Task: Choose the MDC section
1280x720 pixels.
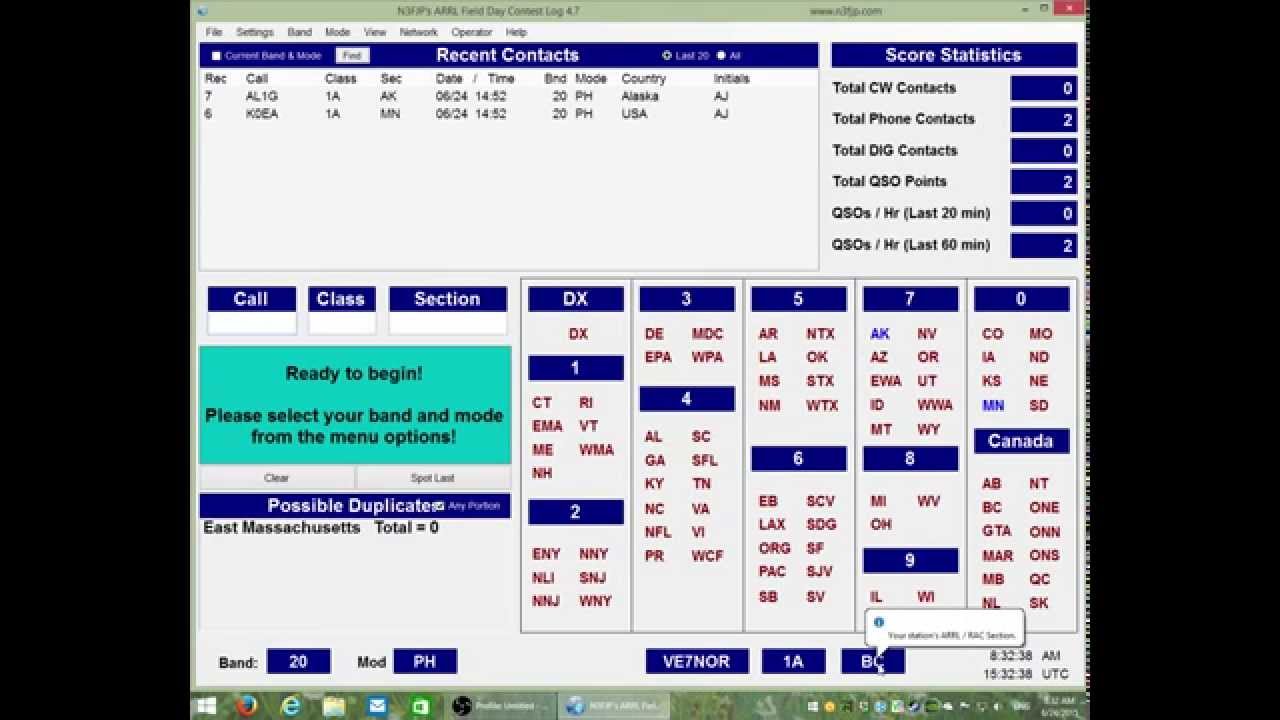Action: point(707,334)
